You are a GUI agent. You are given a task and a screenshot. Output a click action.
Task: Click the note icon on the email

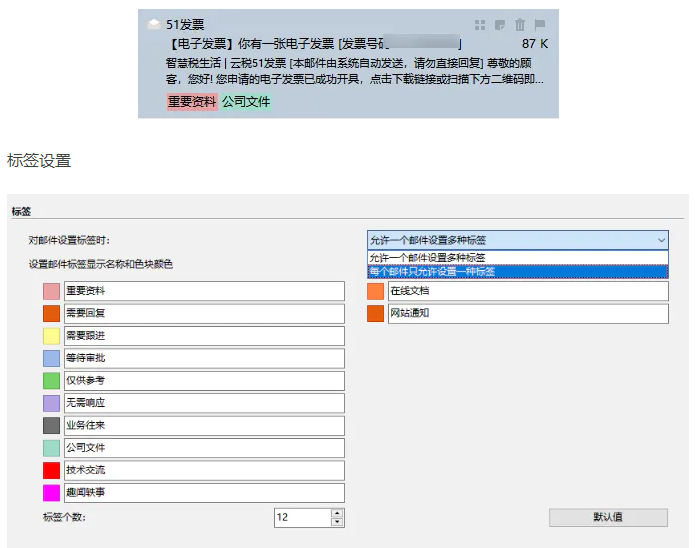coord(499,25)
